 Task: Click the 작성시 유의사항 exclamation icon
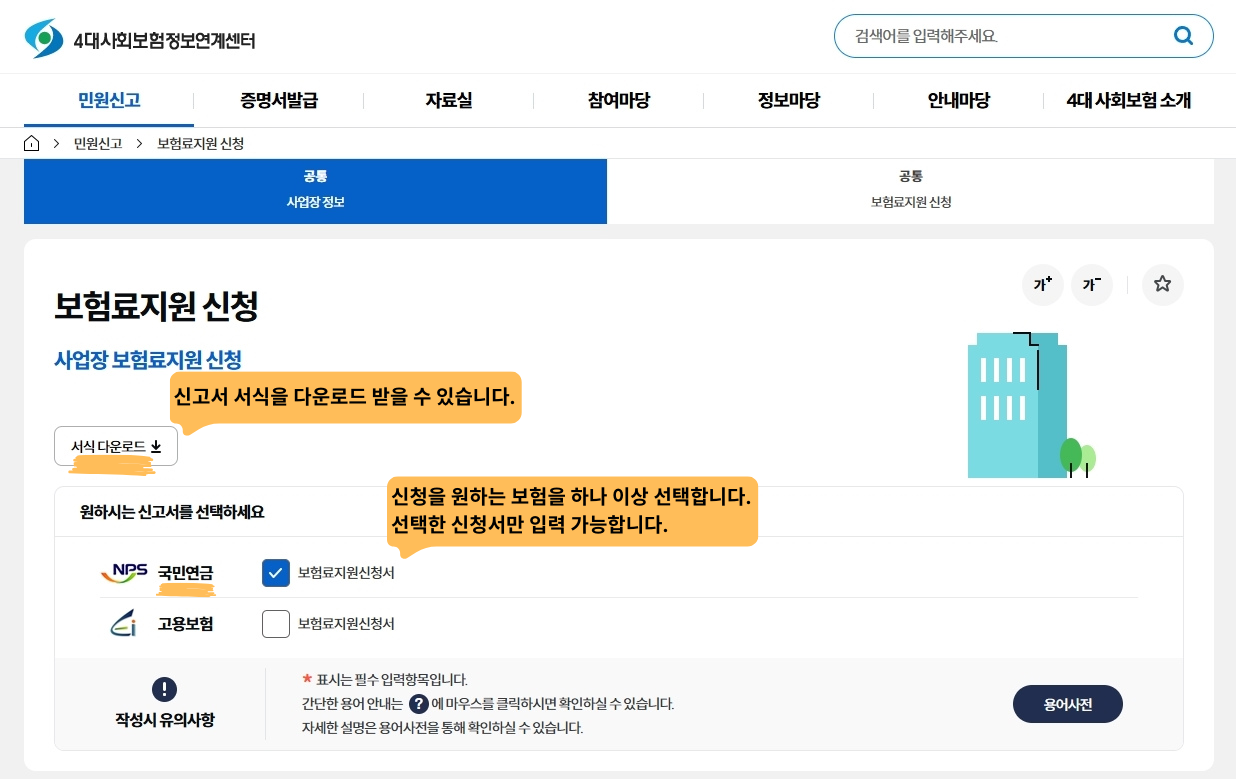pyautogui.click(x=164, y=689)
